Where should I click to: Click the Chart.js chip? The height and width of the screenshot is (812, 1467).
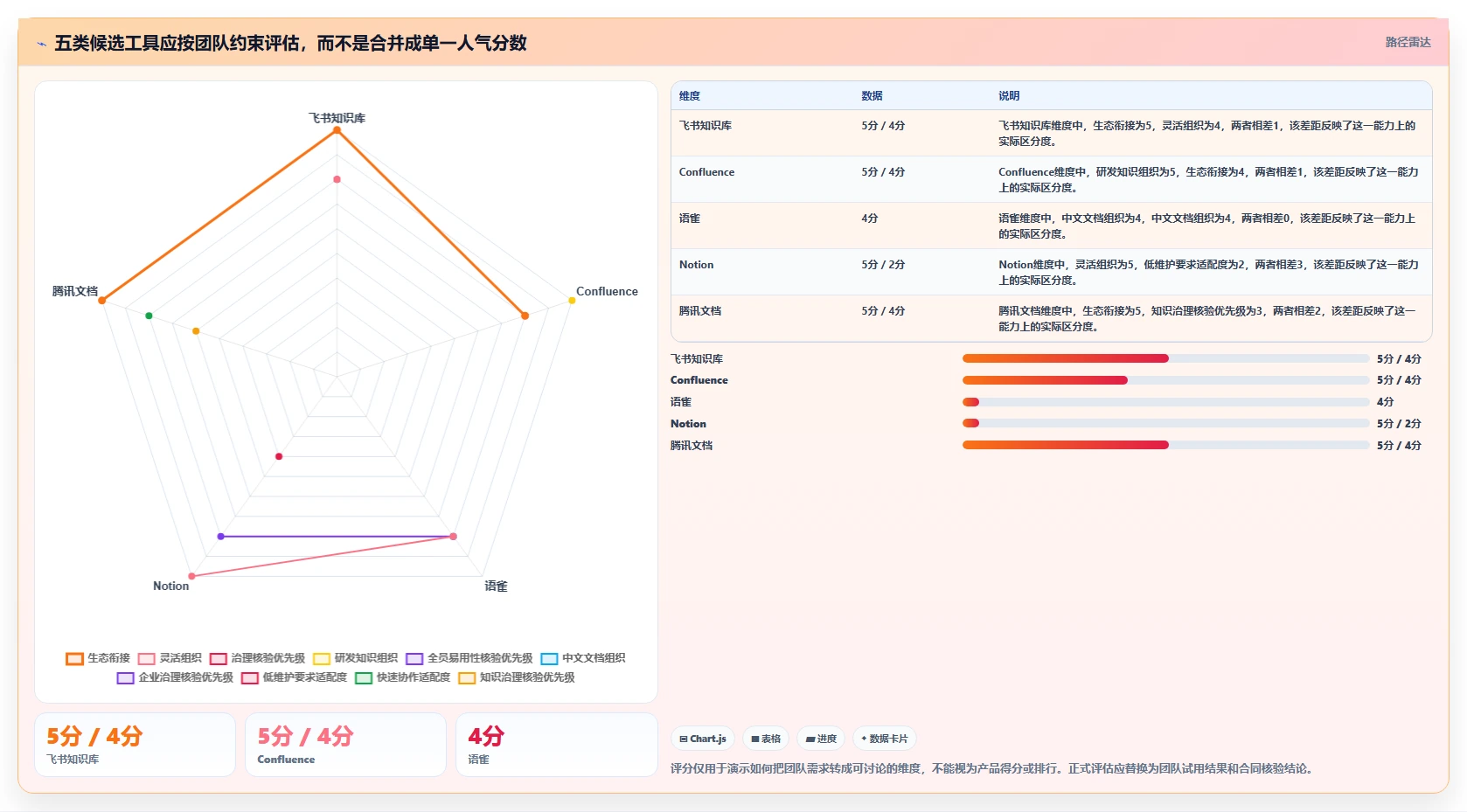click(x=703, y=739)
